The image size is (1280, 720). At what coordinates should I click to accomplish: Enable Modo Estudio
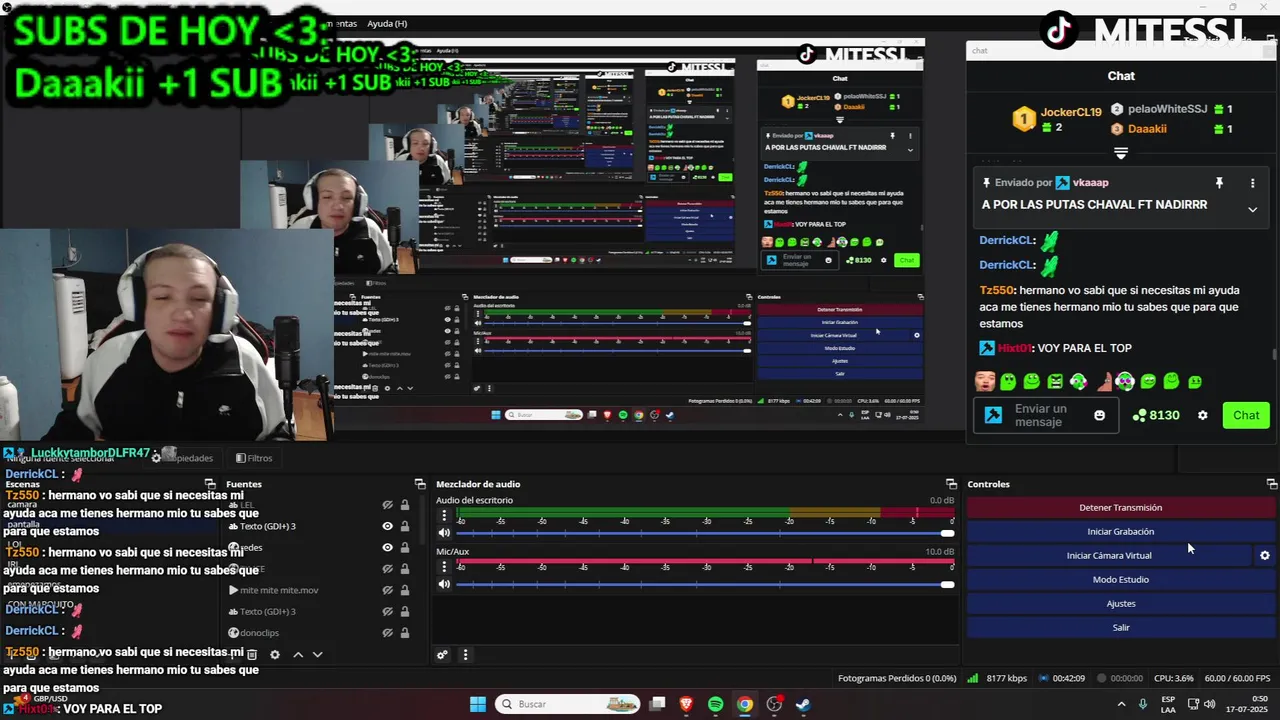point(1120,579)
